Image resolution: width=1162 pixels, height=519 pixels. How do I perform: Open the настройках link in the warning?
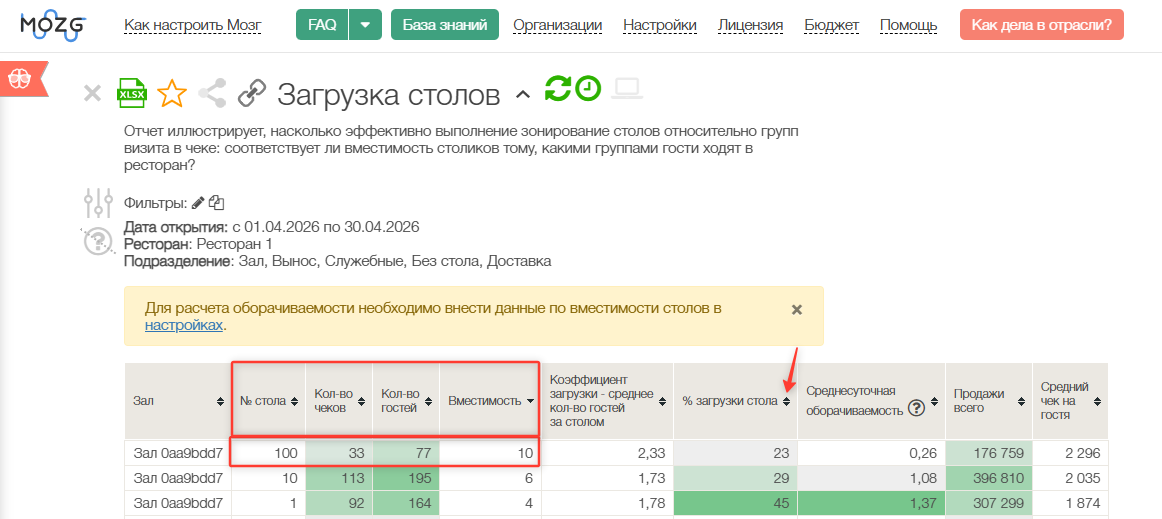(184, 325)
